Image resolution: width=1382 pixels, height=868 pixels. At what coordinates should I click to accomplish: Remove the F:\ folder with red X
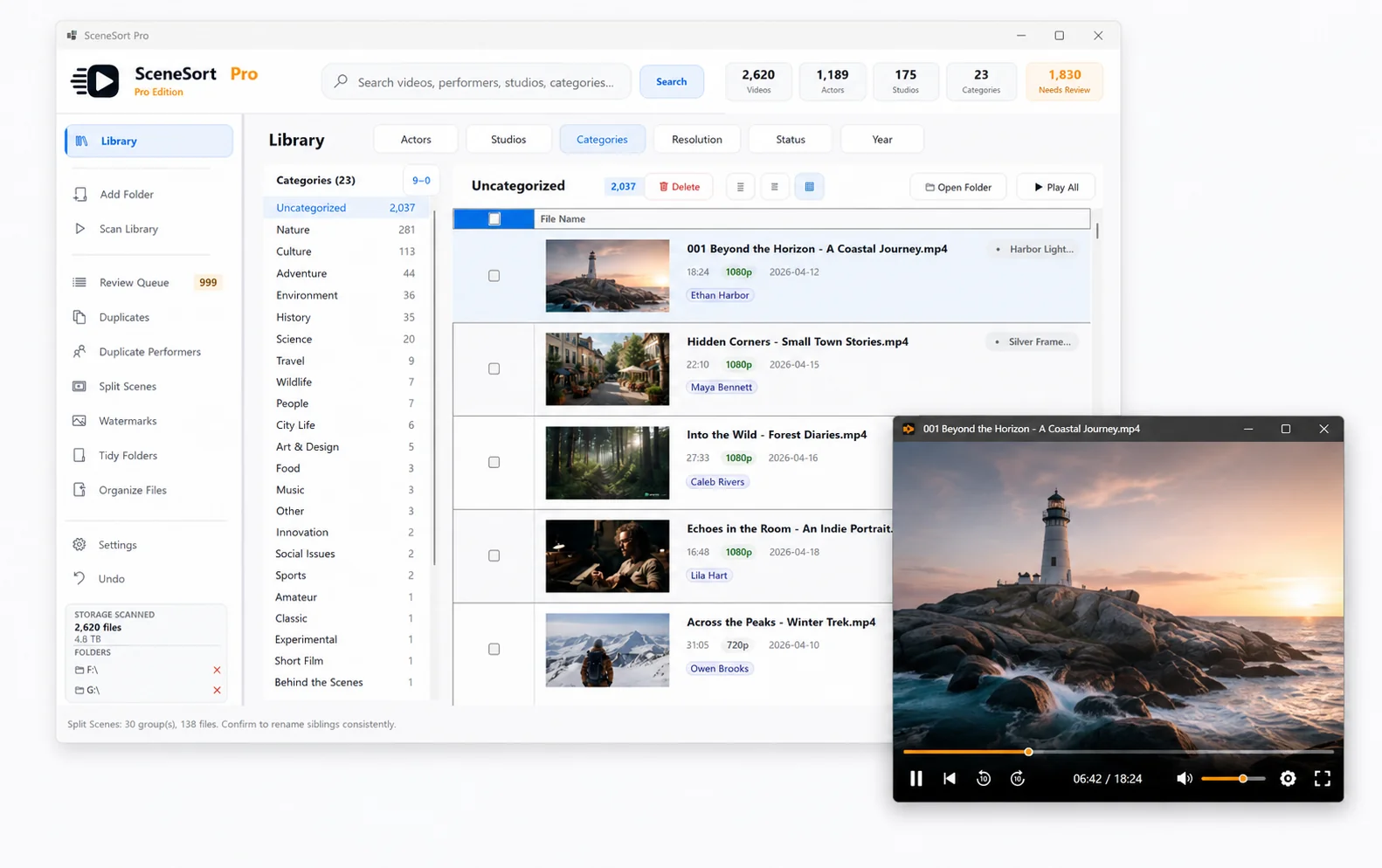click(x=217, y=670)
